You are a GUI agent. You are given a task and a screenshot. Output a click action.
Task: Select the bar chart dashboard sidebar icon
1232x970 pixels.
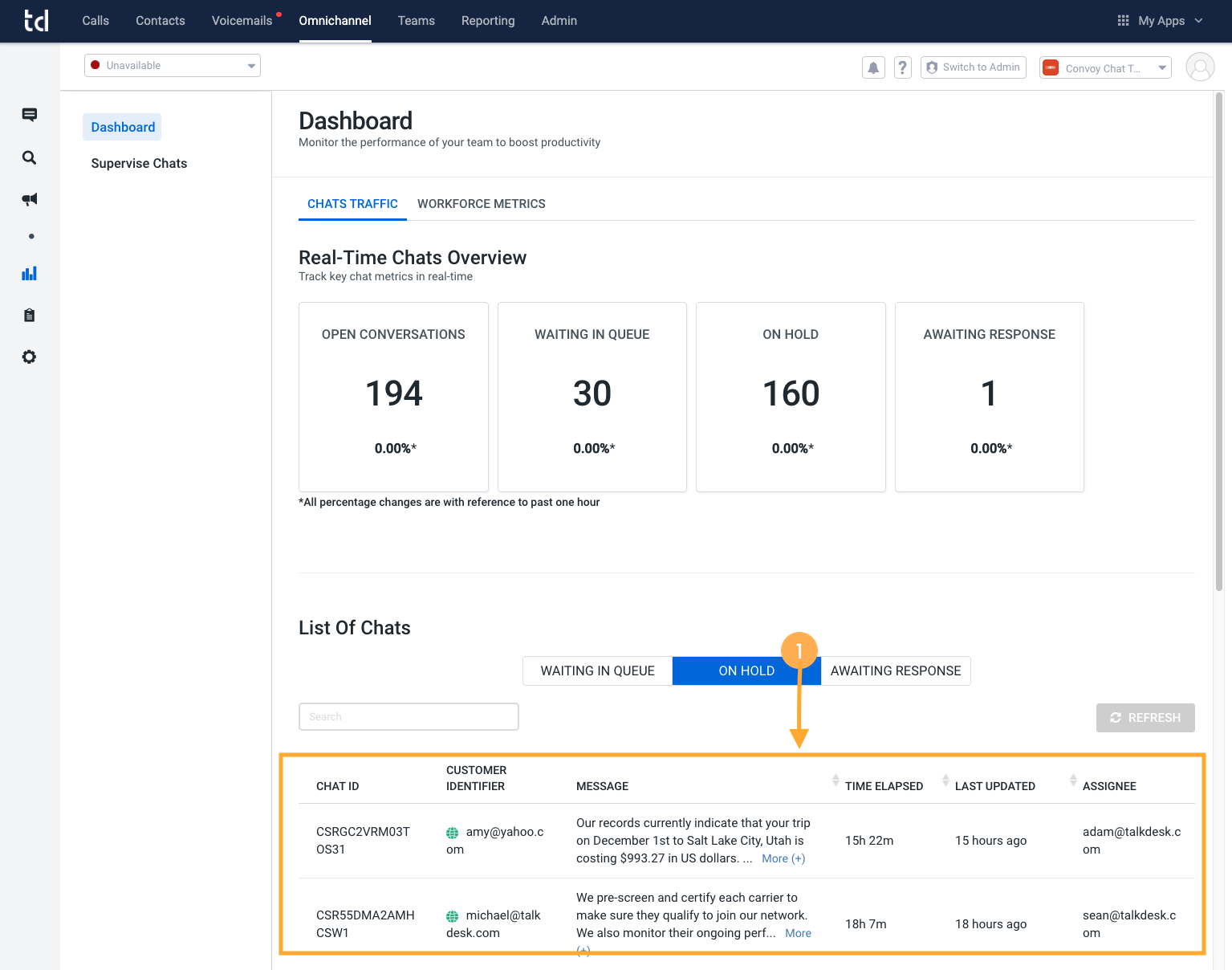click(x=30, y=274)
